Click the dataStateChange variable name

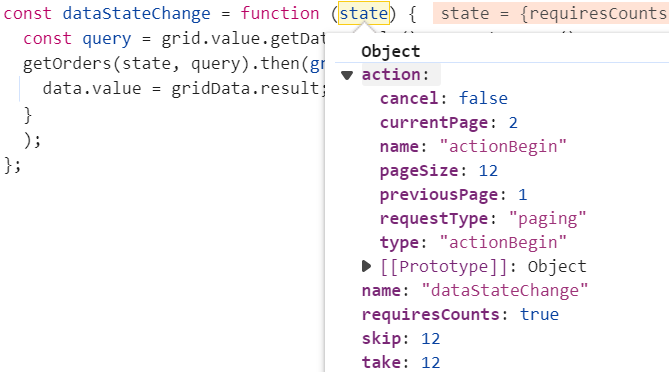pyautogui.click(x=136, y=14)
